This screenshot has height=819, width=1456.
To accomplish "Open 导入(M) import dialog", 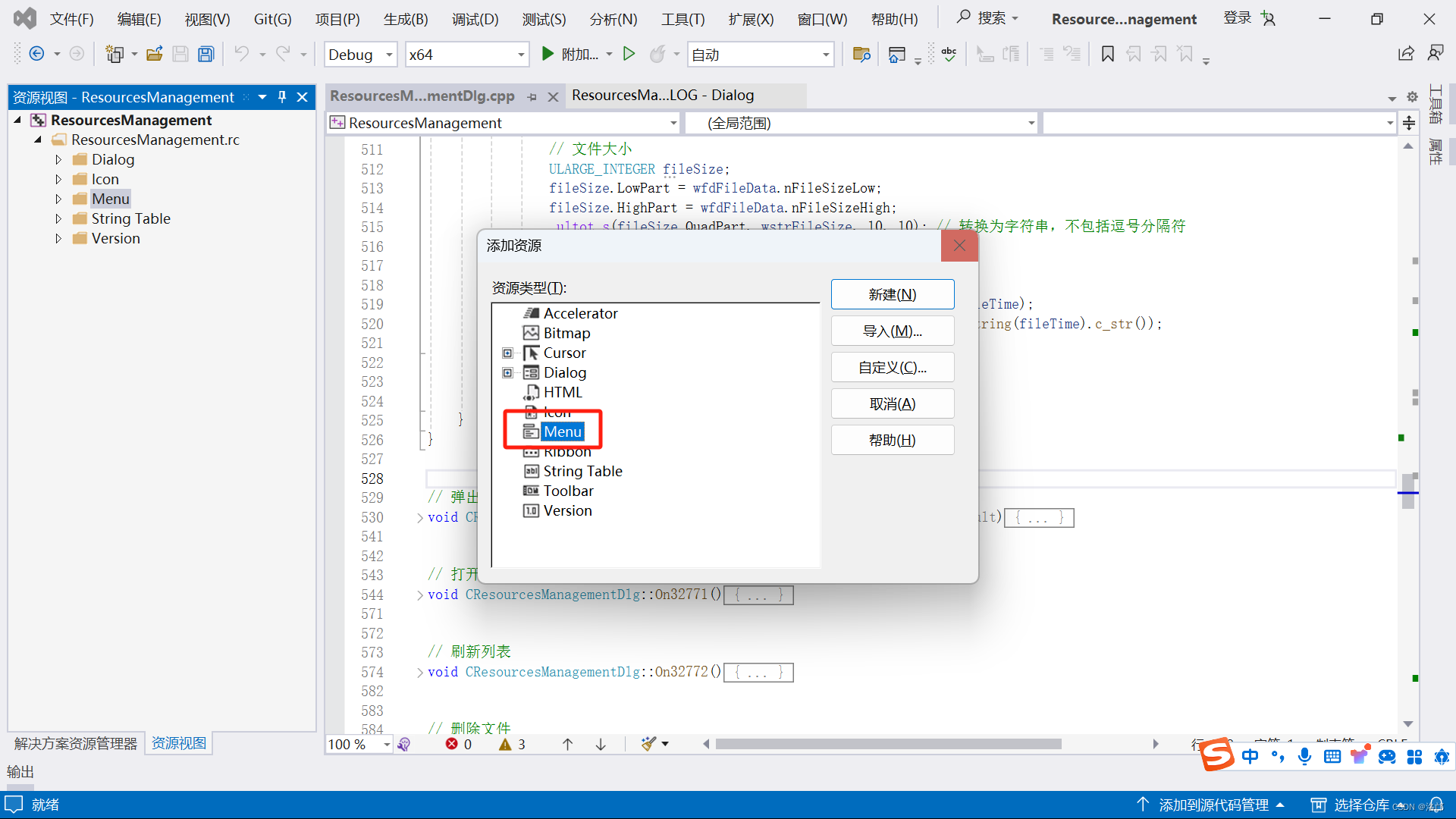I will (x=891, y=331).
